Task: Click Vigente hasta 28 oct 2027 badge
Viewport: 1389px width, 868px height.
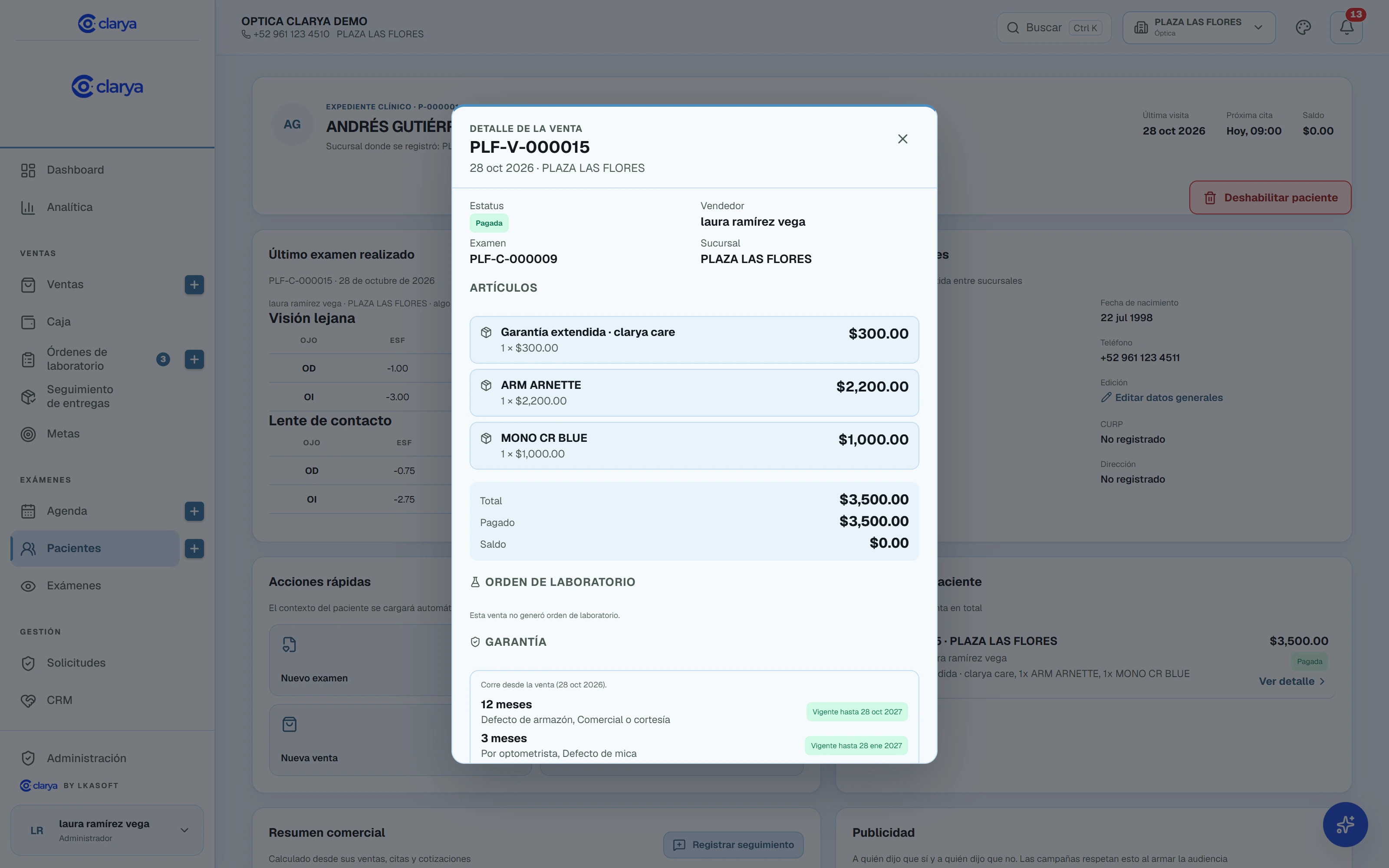Action: (x=857, y=712)
